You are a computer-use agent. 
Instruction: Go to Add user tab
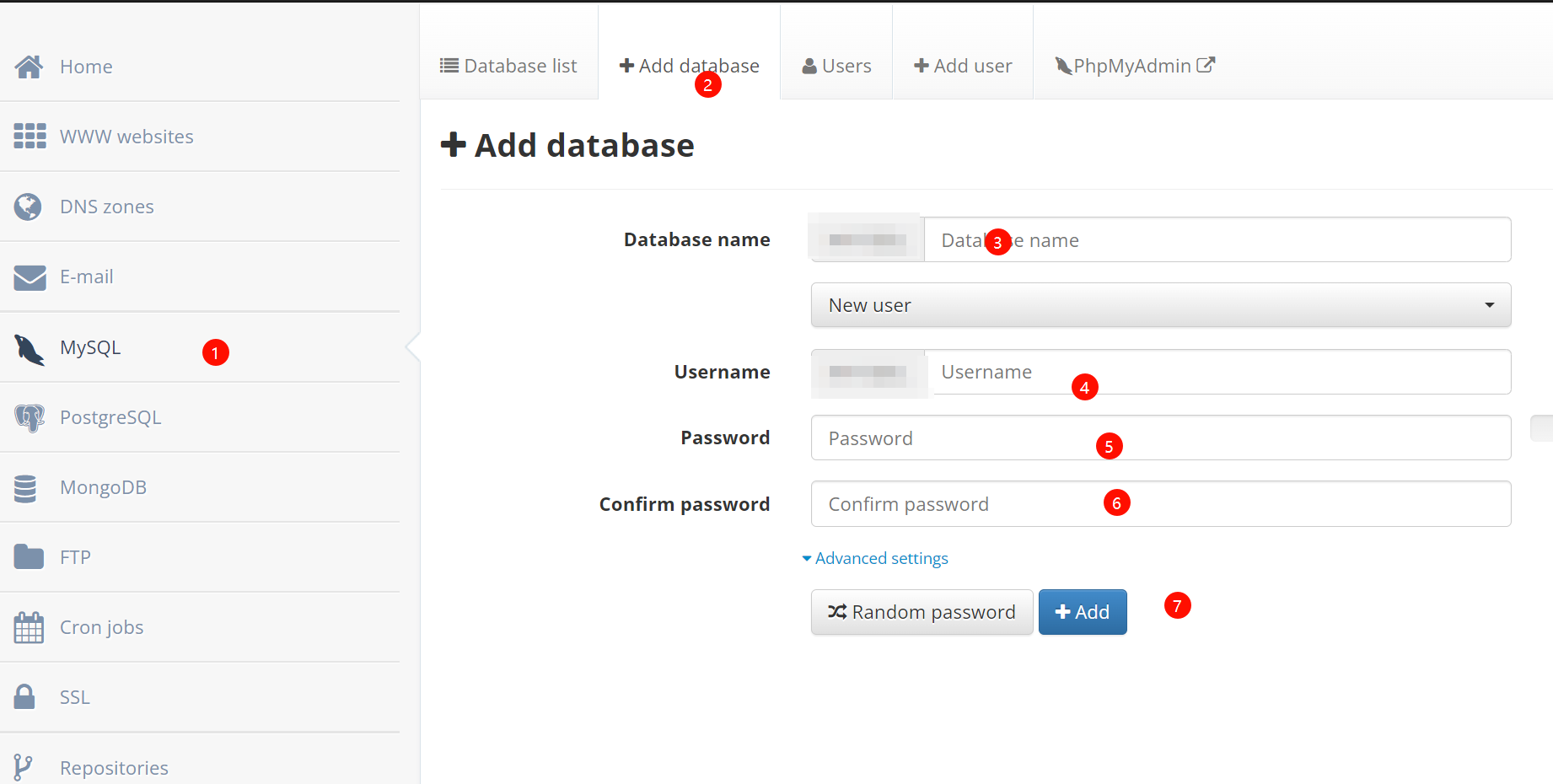[963, 66]
